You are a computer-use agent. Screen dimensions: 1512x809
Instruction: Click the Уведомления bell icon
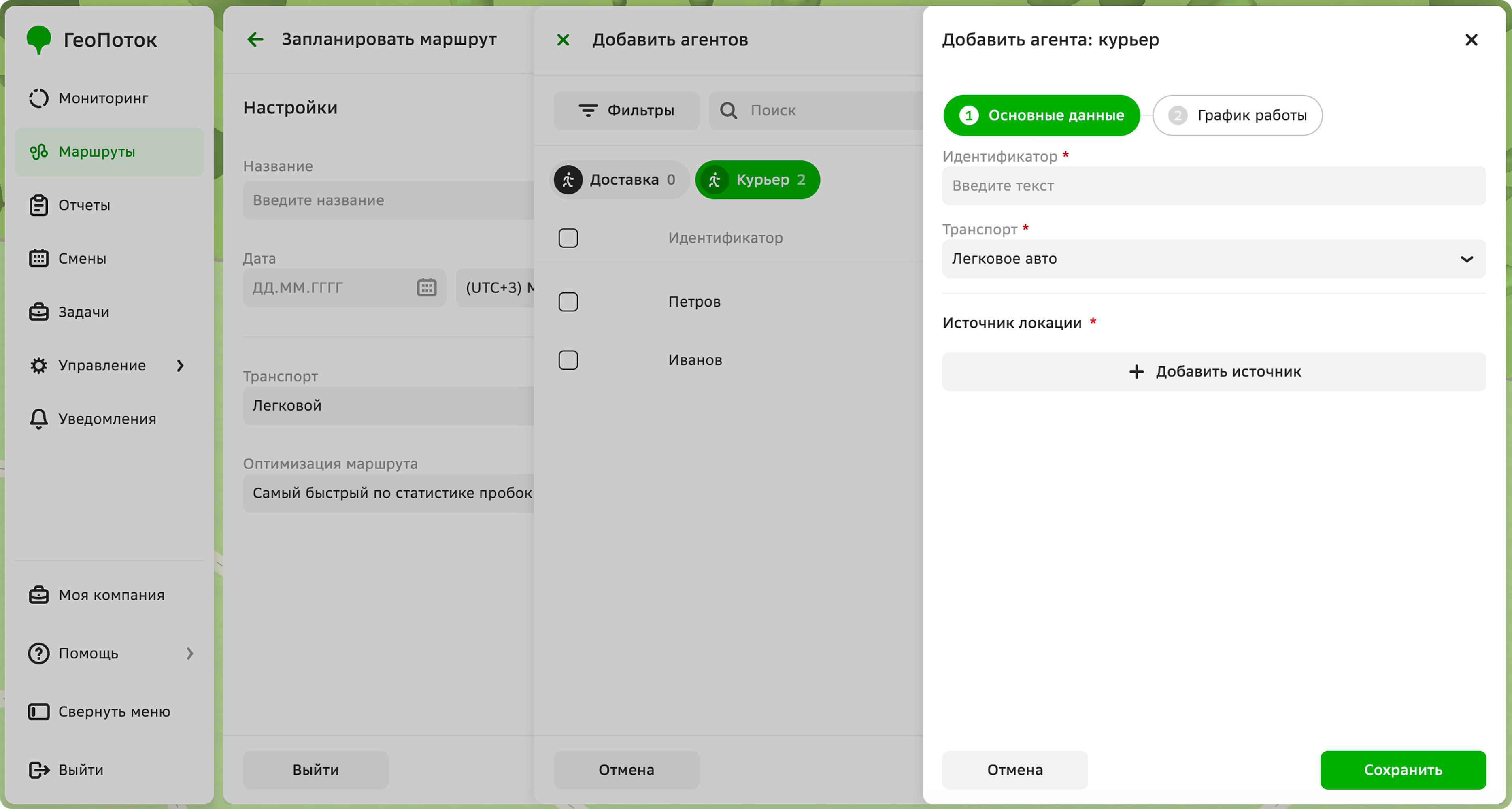(x=39, y=419)
